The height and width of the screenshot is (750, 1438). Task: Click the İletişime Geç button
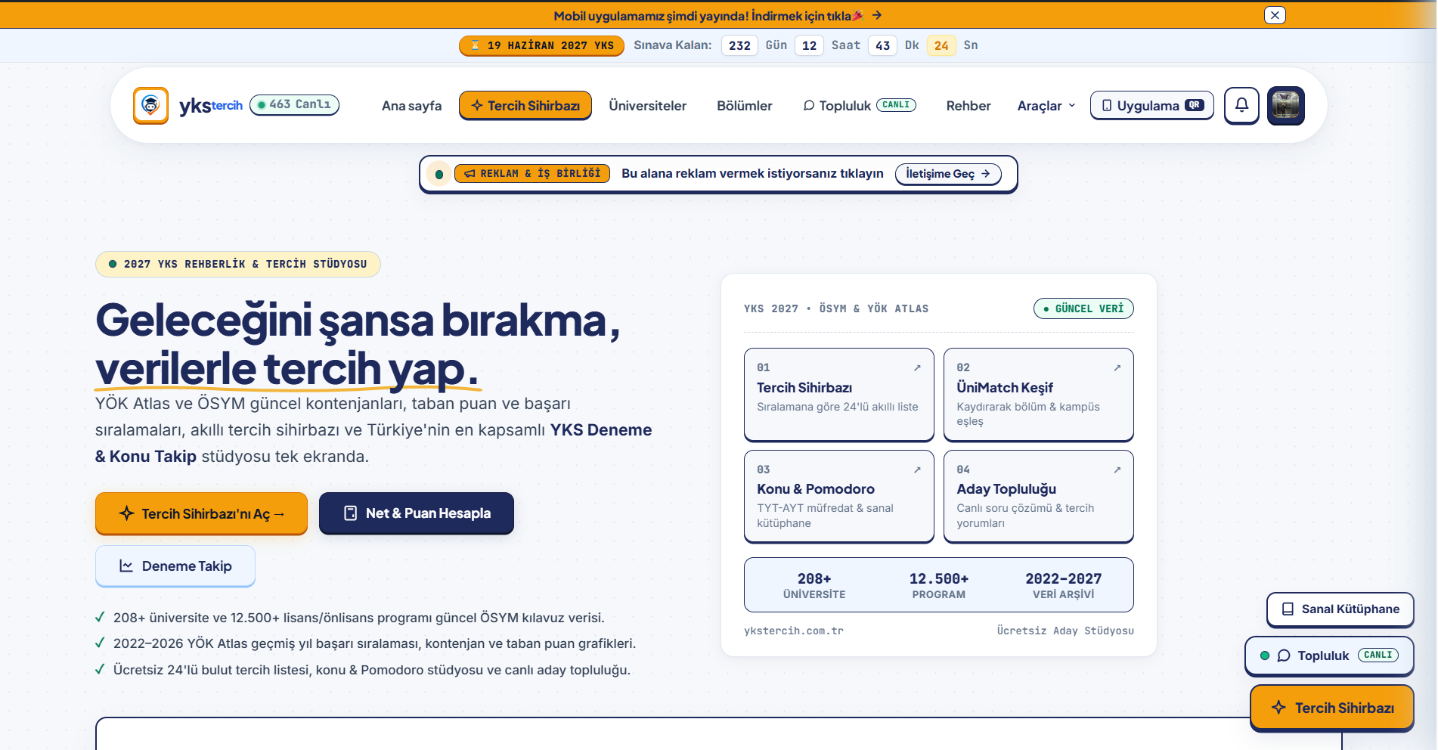click(x=947, y=173)
